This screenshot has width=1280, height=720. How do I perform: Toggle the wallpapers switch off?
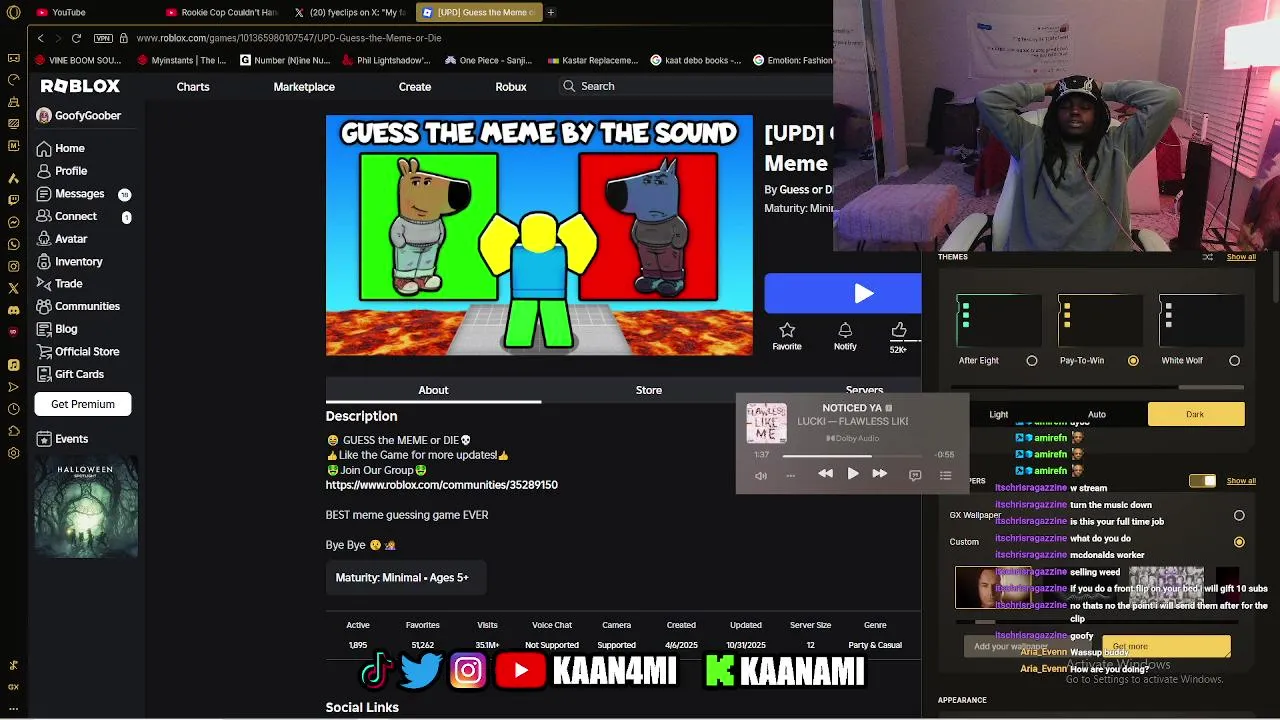pos(1202,481)
